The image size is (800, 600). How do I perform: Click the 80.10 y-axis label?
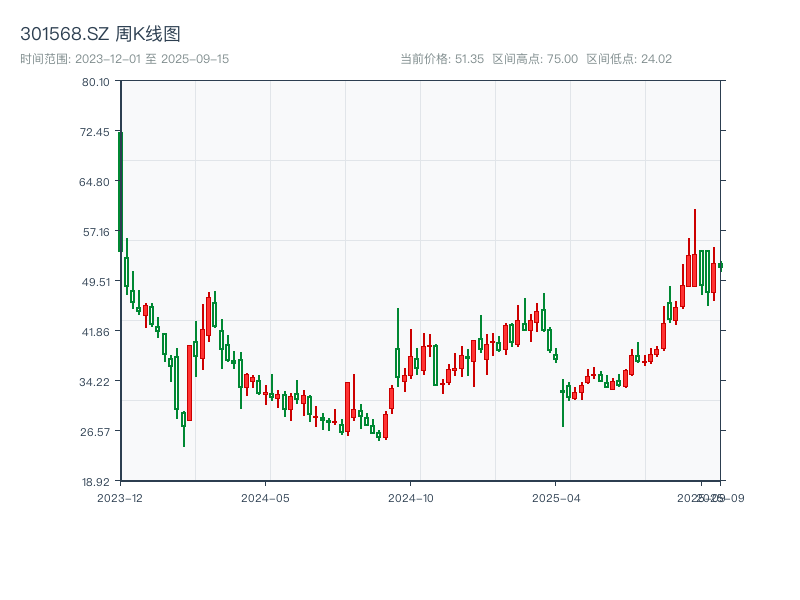pyautogui.click(x=95, y=82)
